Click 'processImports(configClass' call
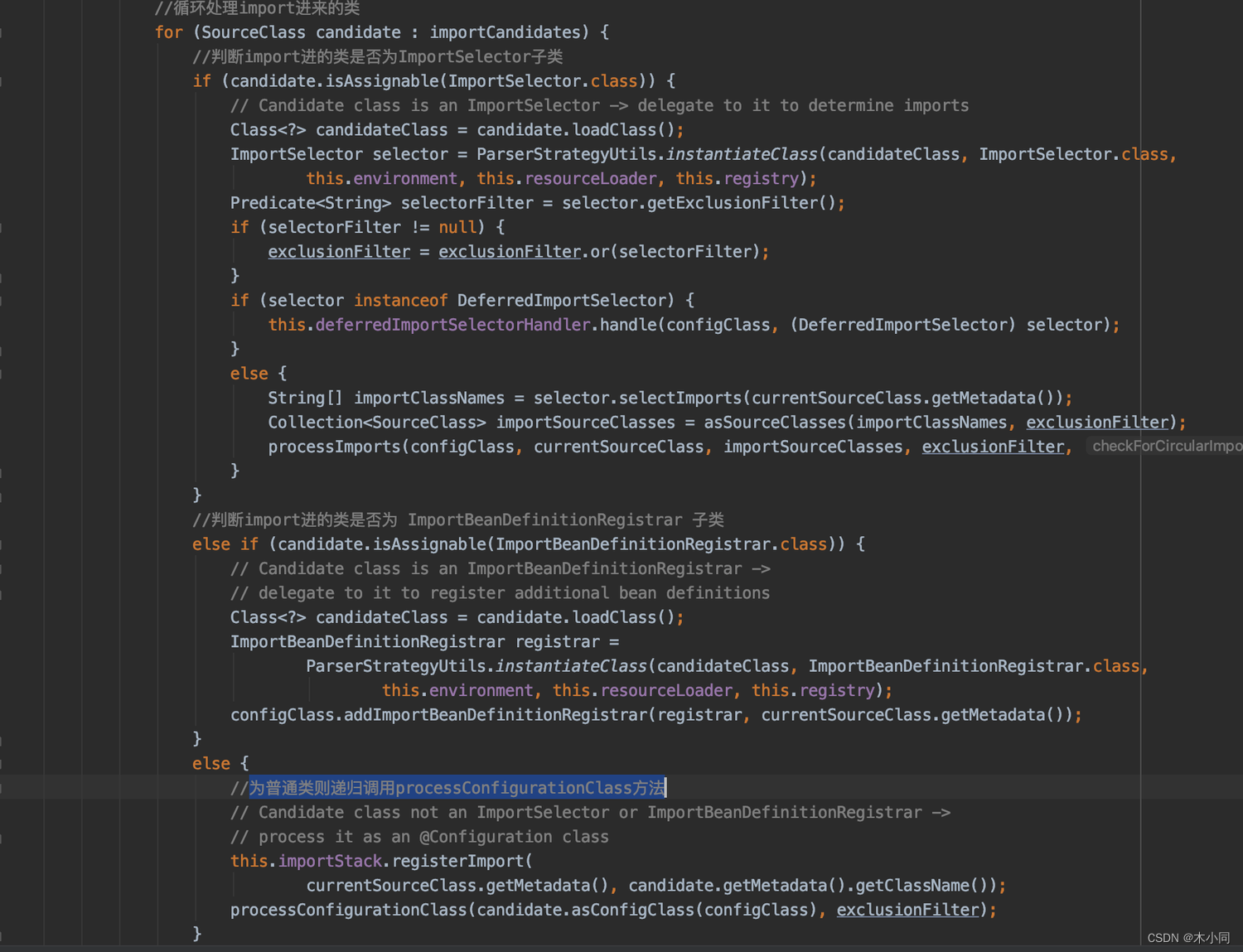Viewport: 1243px width, 952px height. pos(391,447)
